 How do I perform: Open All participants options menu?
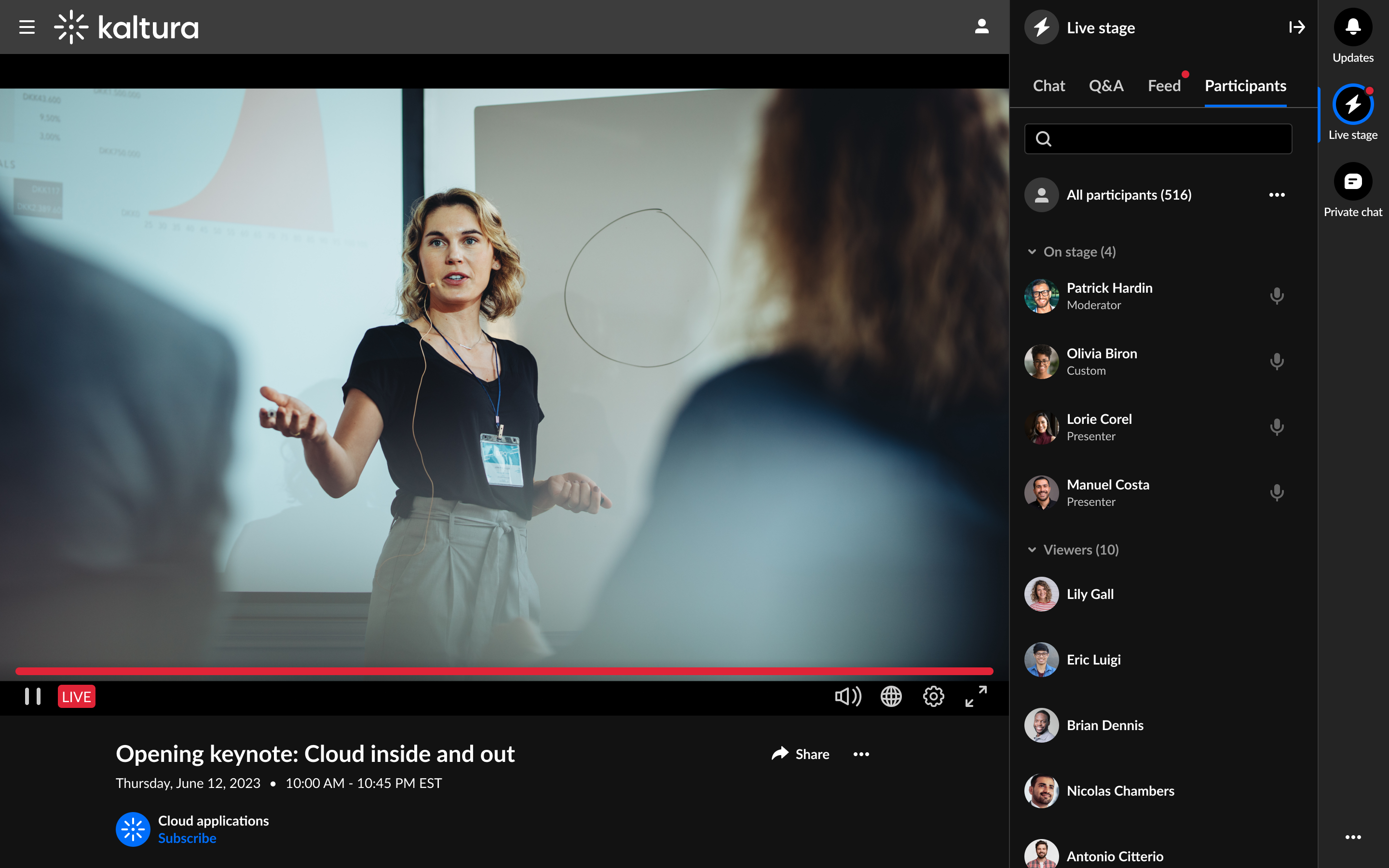[1277, 195]
